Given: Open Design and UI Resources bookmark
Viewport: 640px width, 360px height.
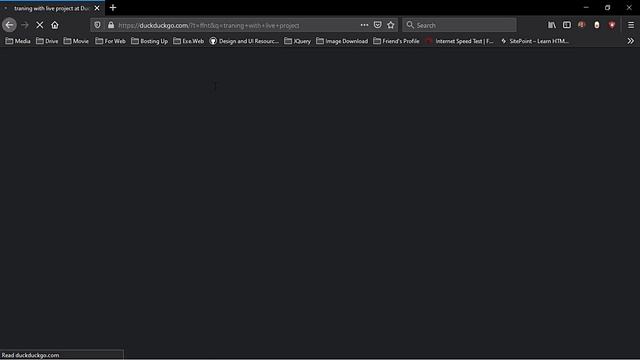Looking at the screenshot, I should [x=244, y=41].
